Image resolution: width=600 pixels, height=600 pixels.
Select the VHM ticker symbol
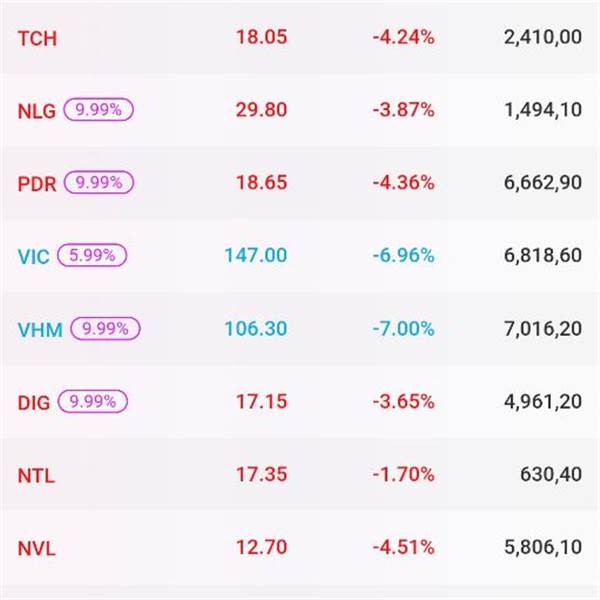39,329
